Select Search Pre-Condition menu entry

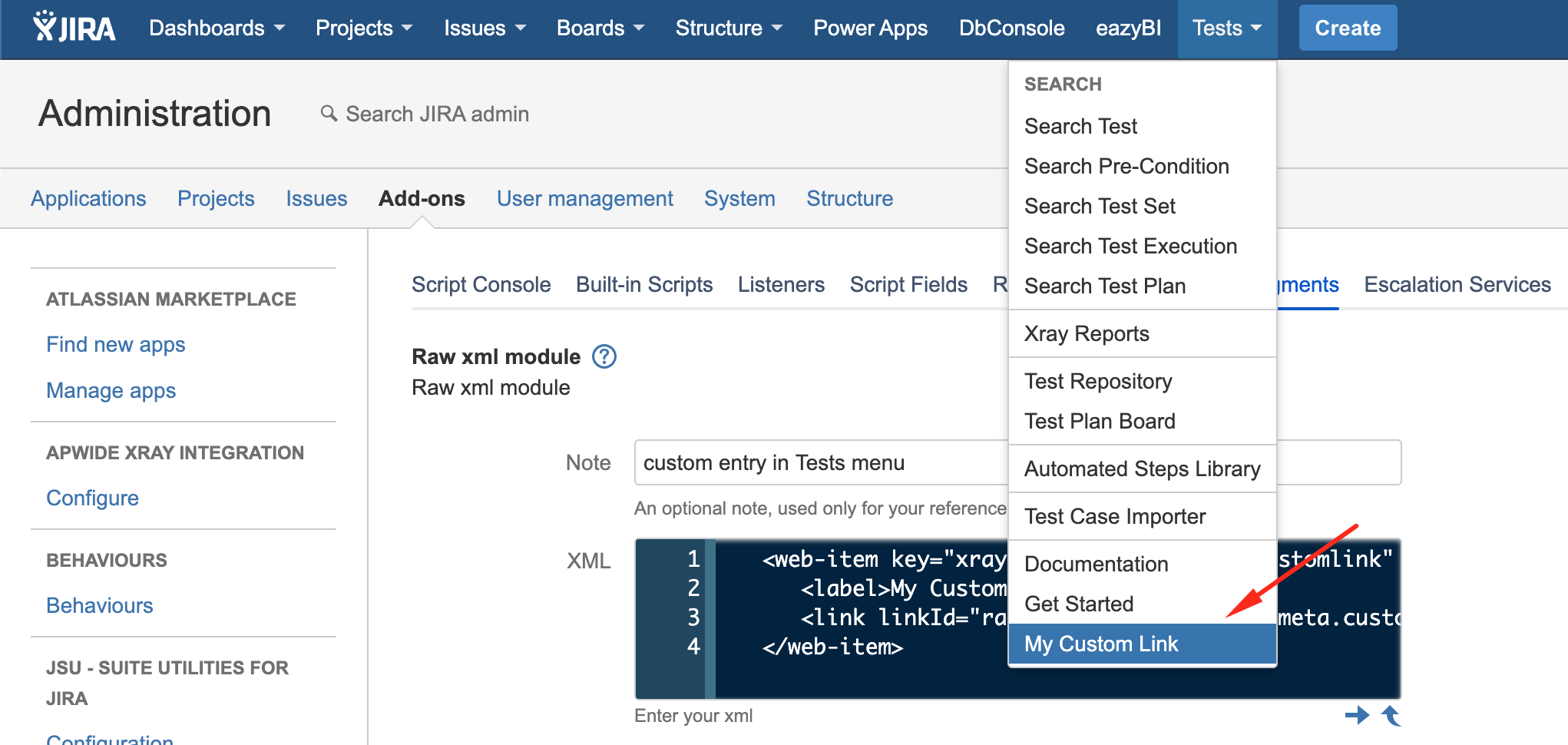coord(1143,166)
